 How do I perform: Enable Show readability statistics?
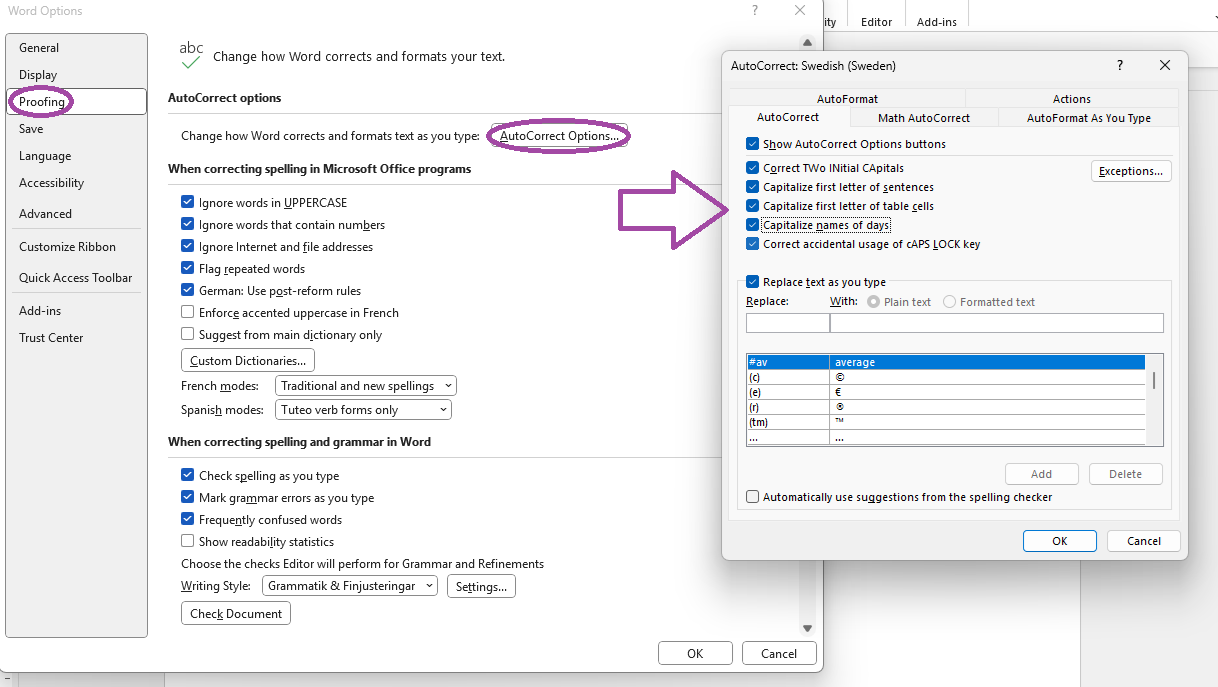[187, 540]
